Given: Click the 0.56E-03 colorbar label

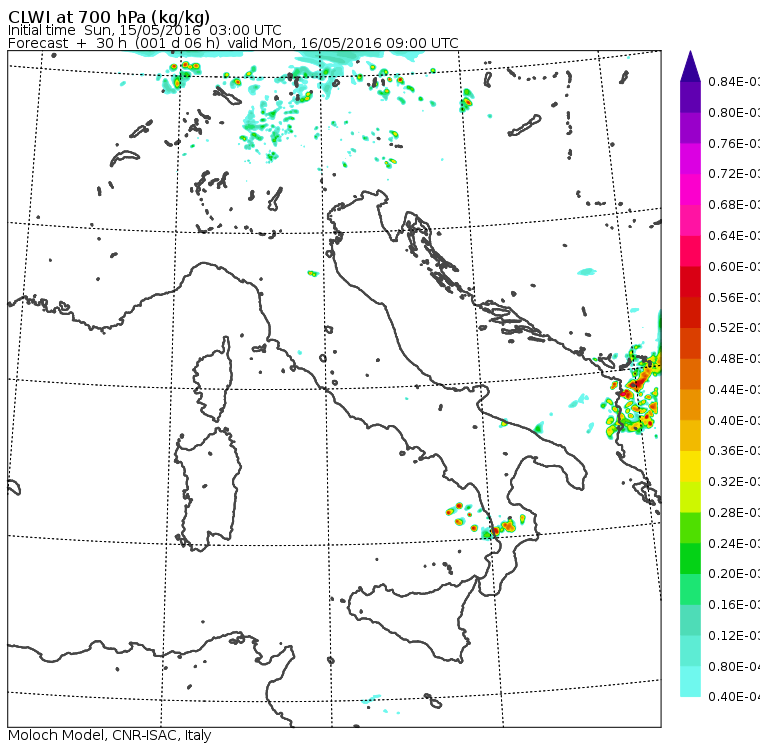Looking at the screenshot, I should [x=733, y=297].
